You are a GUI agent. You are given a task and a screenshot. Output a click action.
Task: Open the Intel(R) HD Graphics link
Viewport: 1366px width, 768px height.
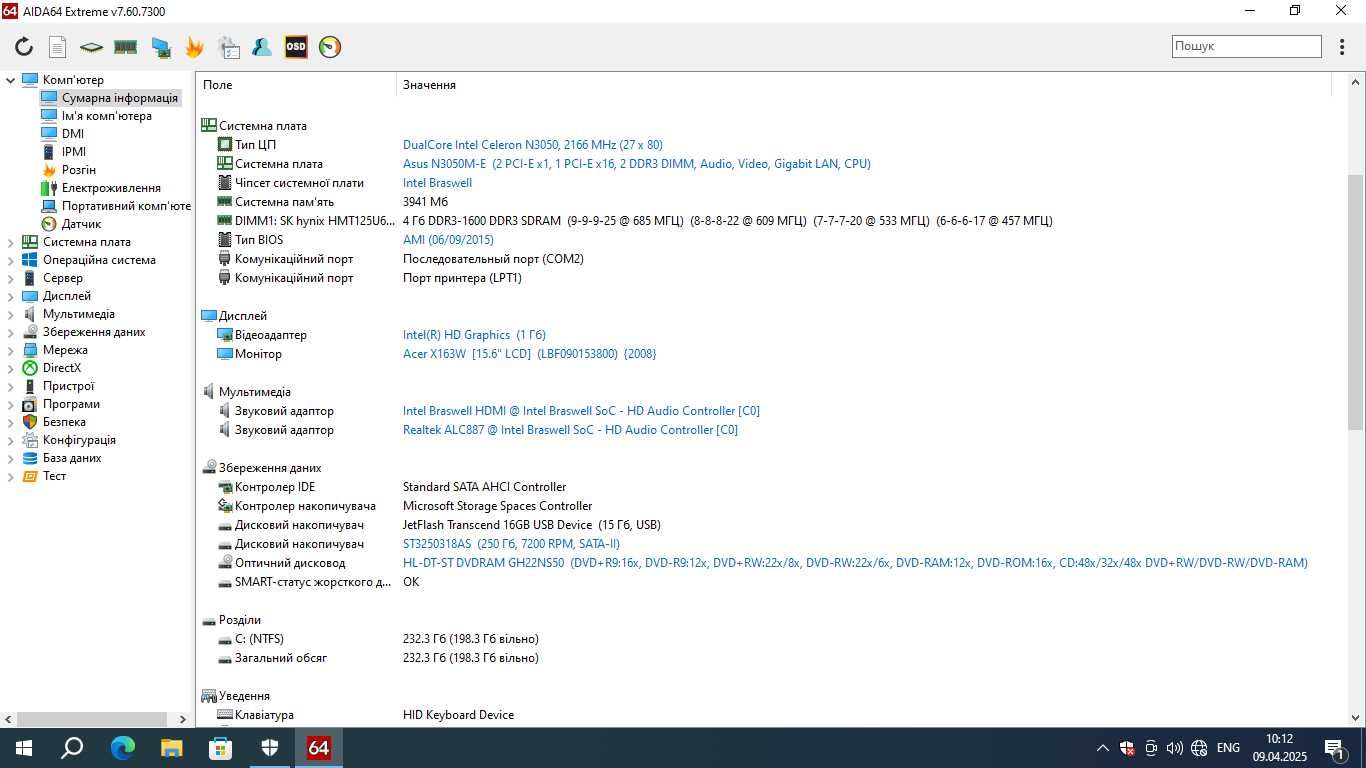(x=474, y=335)
